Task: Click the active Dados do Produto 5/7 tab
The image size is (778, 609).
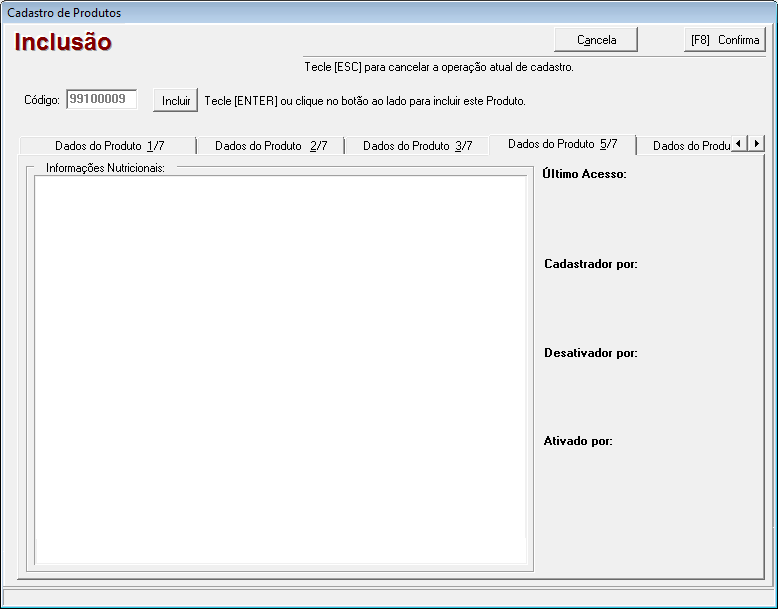Action: coord(562,144)
